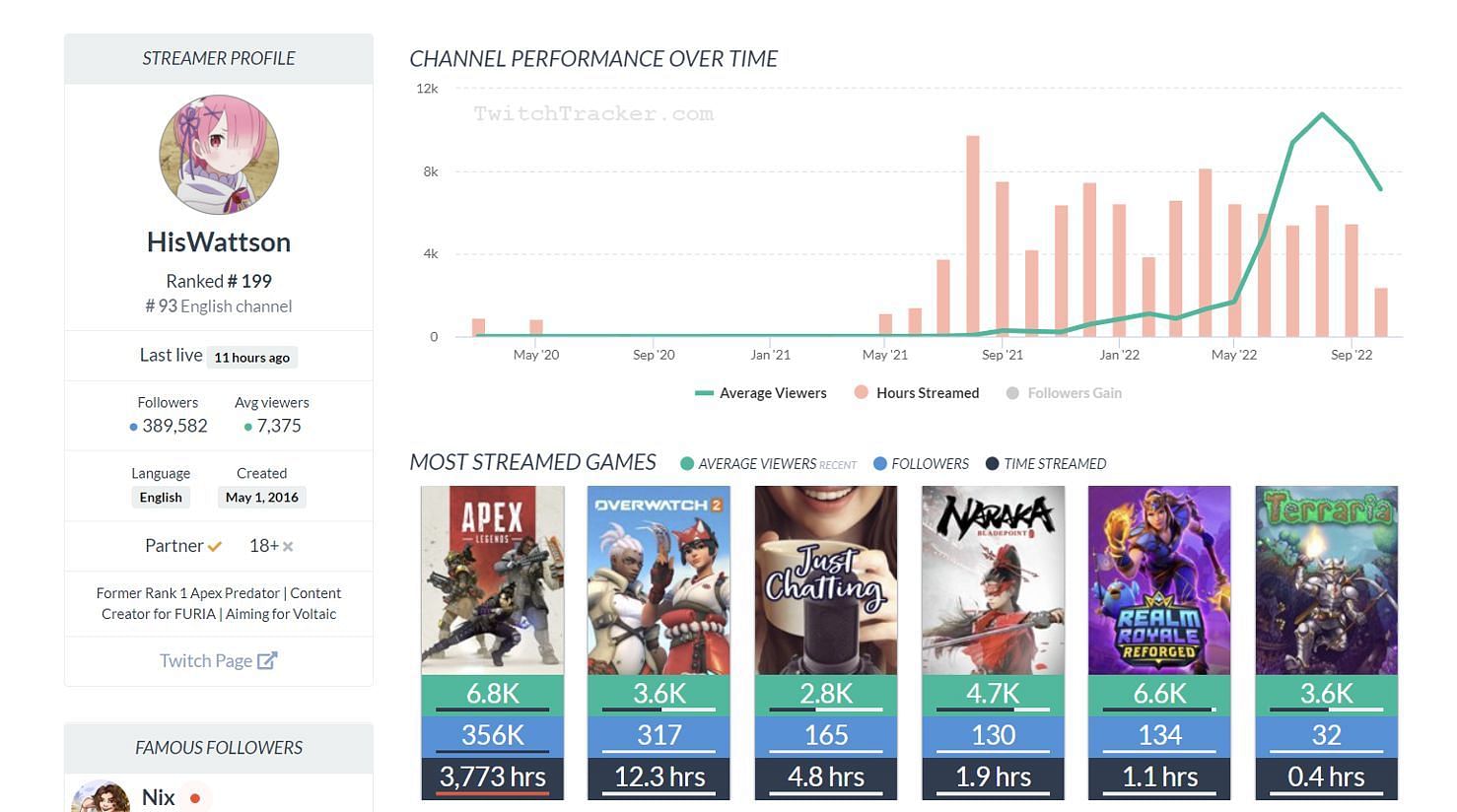This screenshot has width=1457, height=812.
Task: Click the Ranked # 199 text
Action: [219, 281]
